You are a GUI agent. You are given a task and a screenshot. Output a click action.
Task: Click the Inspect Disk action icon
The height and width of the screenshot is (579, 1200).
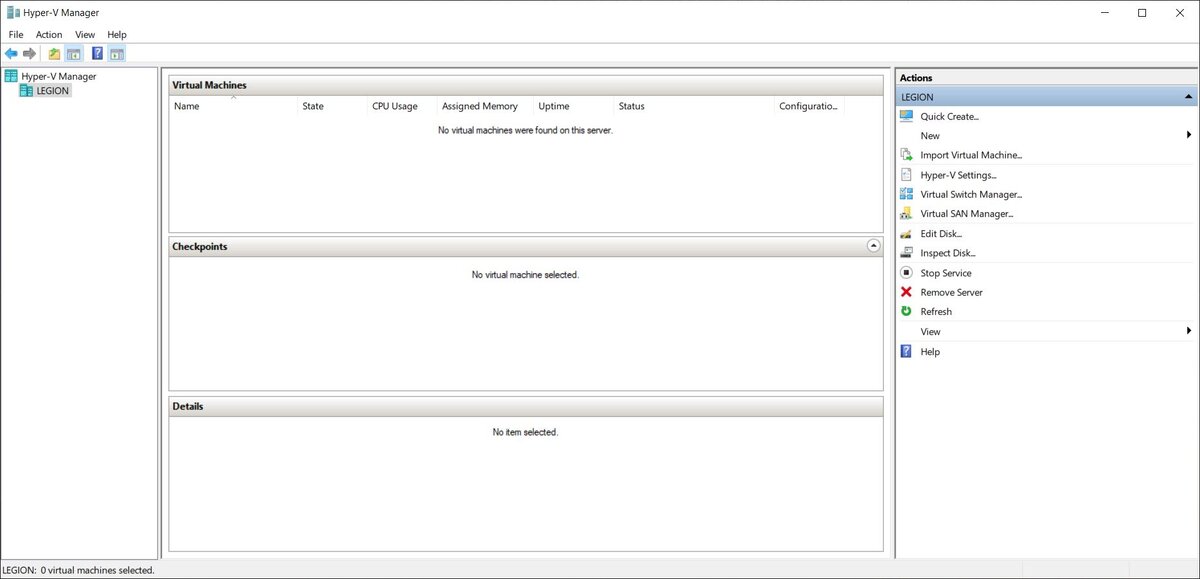point(906,253)
